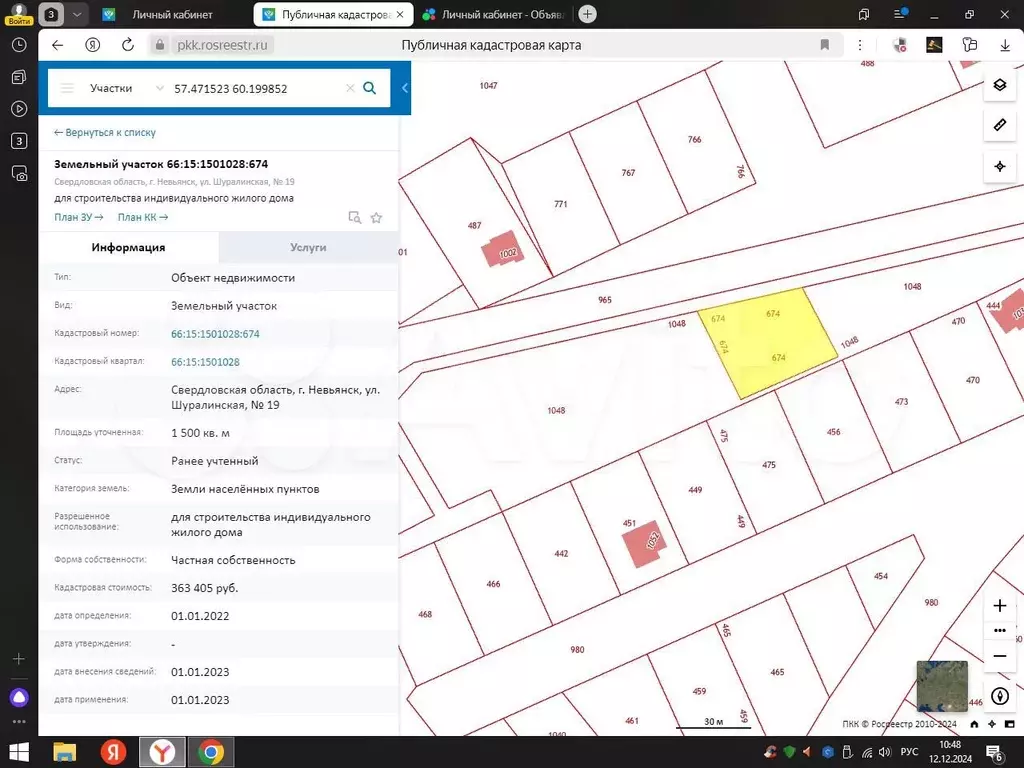Image resolution: width=1024 pixels, height=768 pixels.
Task: Open cadastral number 66:15:1501028:674 link
Action: pyautogui.click(x=216, y=334)
